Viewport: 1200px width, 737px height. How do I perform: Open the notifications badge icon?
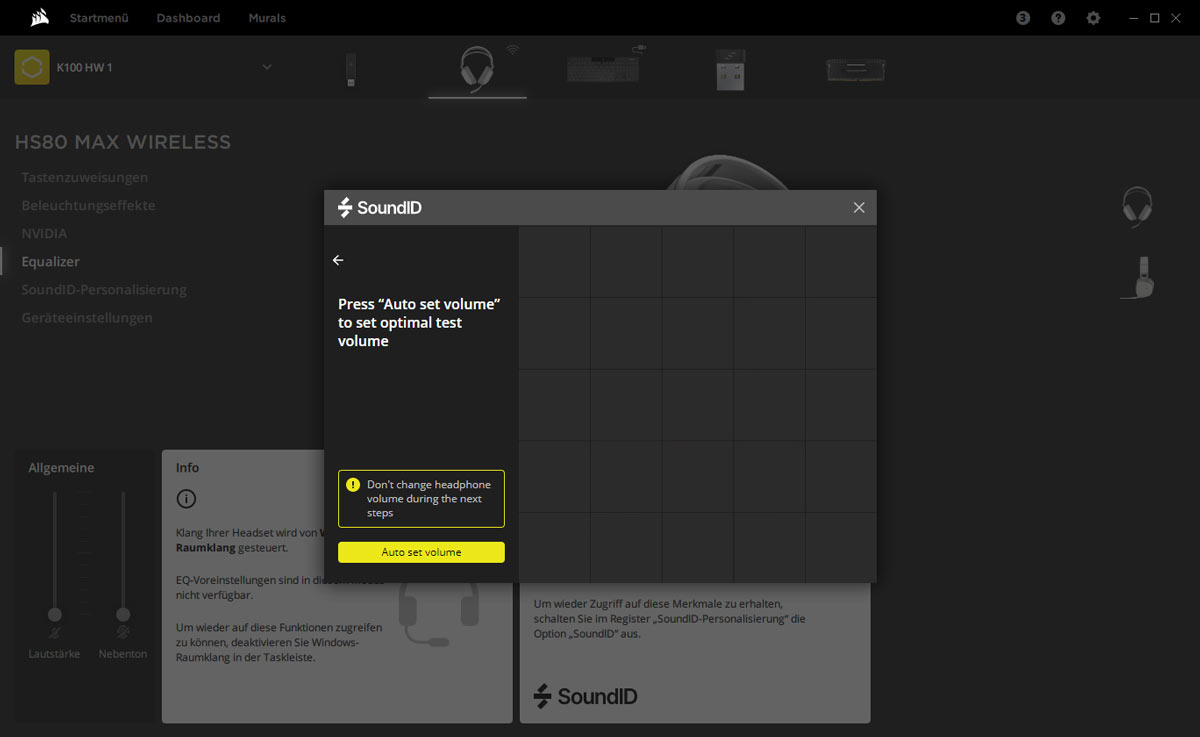[1023, 18]
